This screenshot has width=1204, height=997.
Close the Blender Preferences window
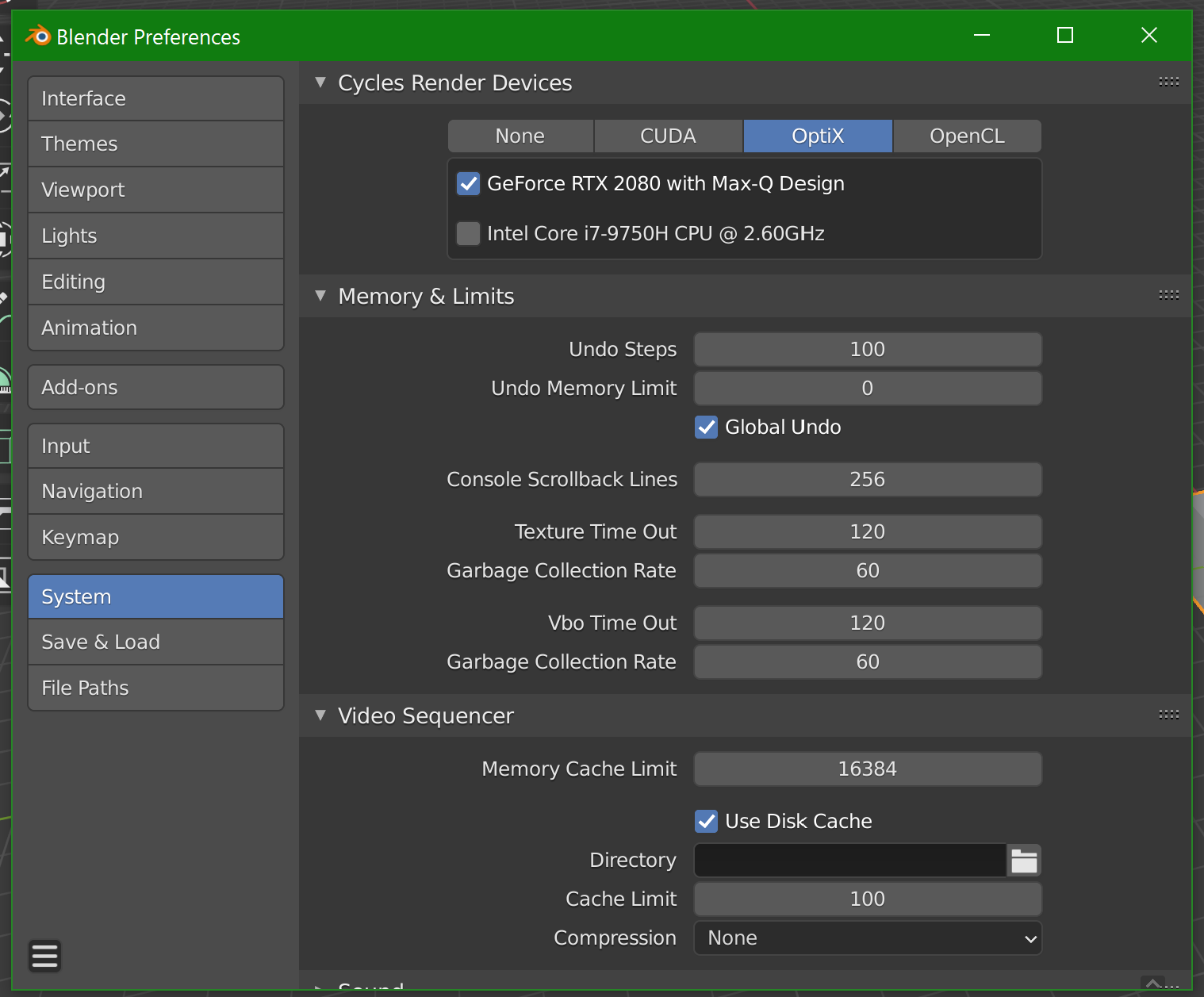(1148, 35)
